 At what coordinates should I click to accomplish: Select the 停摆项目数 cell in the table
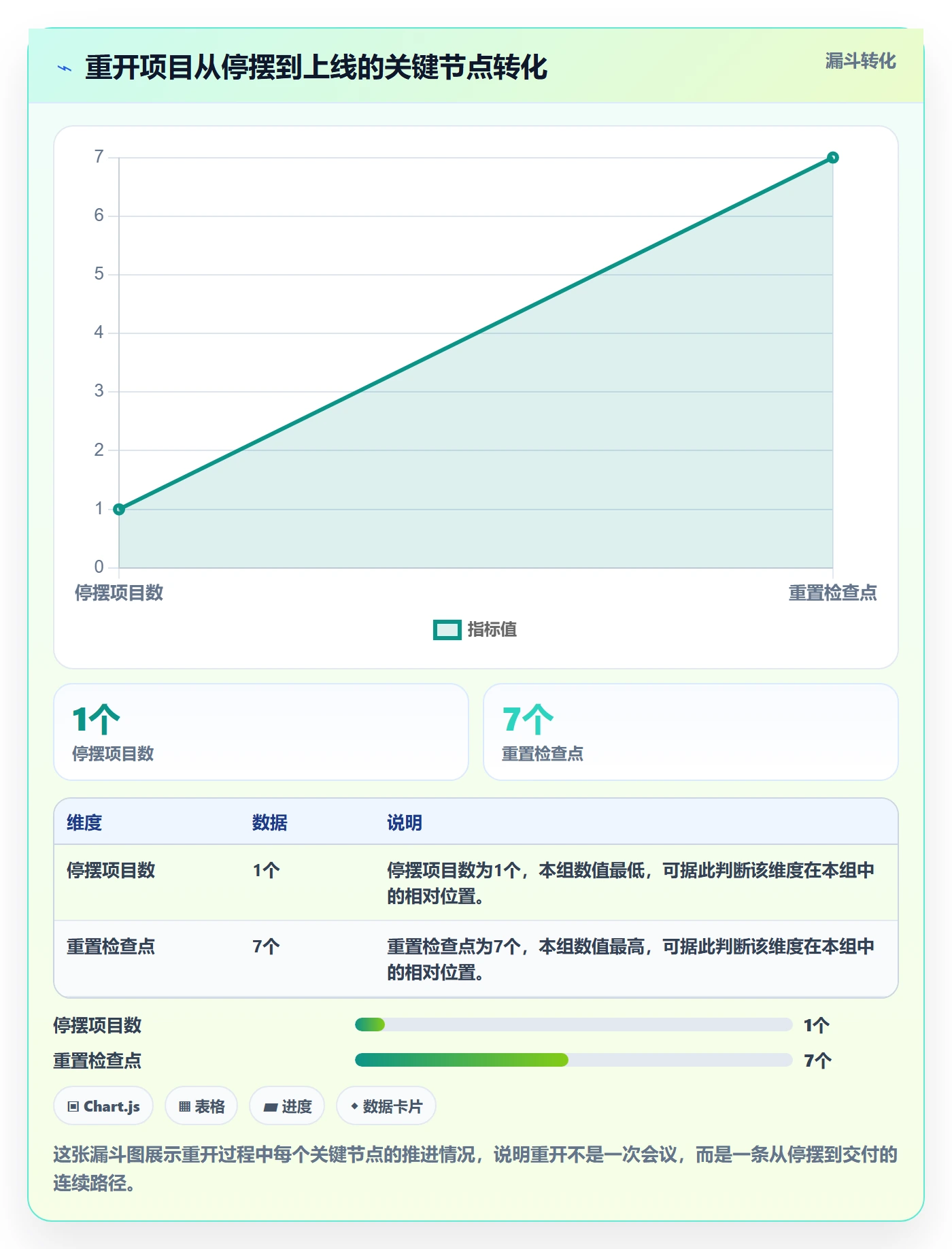pos(111,870)
